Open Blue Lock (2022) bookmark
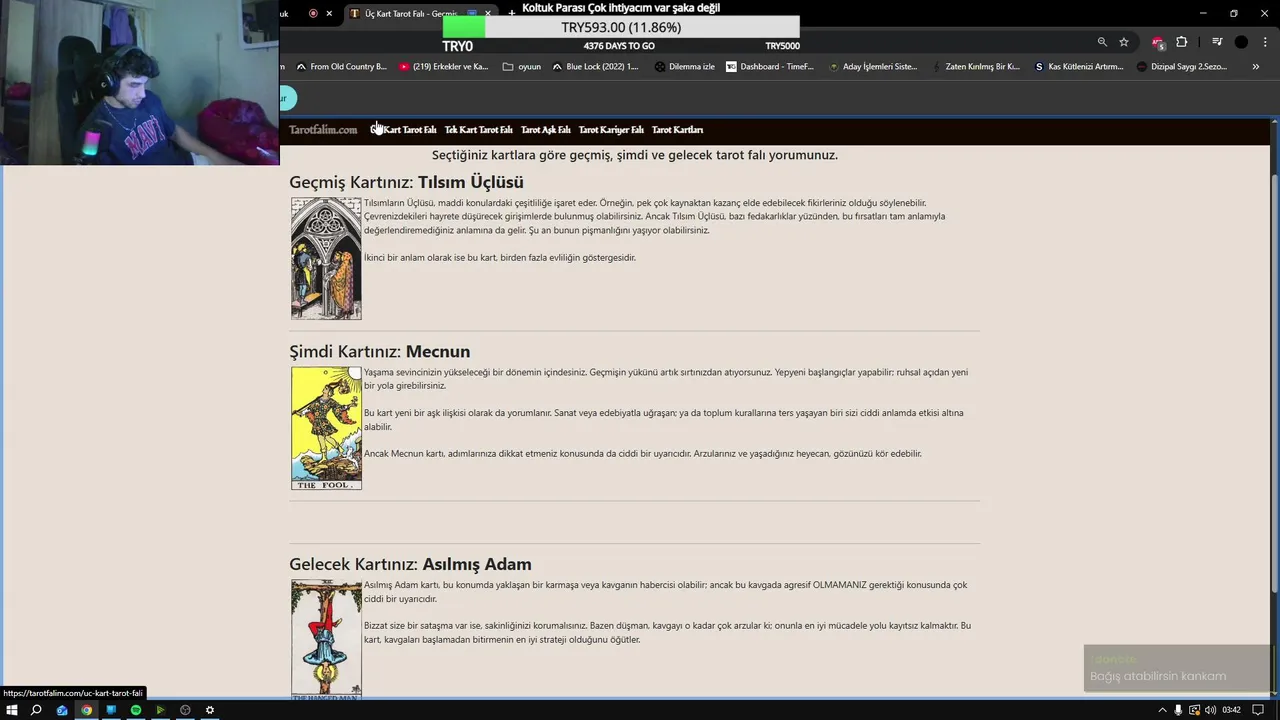This screenshot has width=1280, height=720. click(594, 67)
